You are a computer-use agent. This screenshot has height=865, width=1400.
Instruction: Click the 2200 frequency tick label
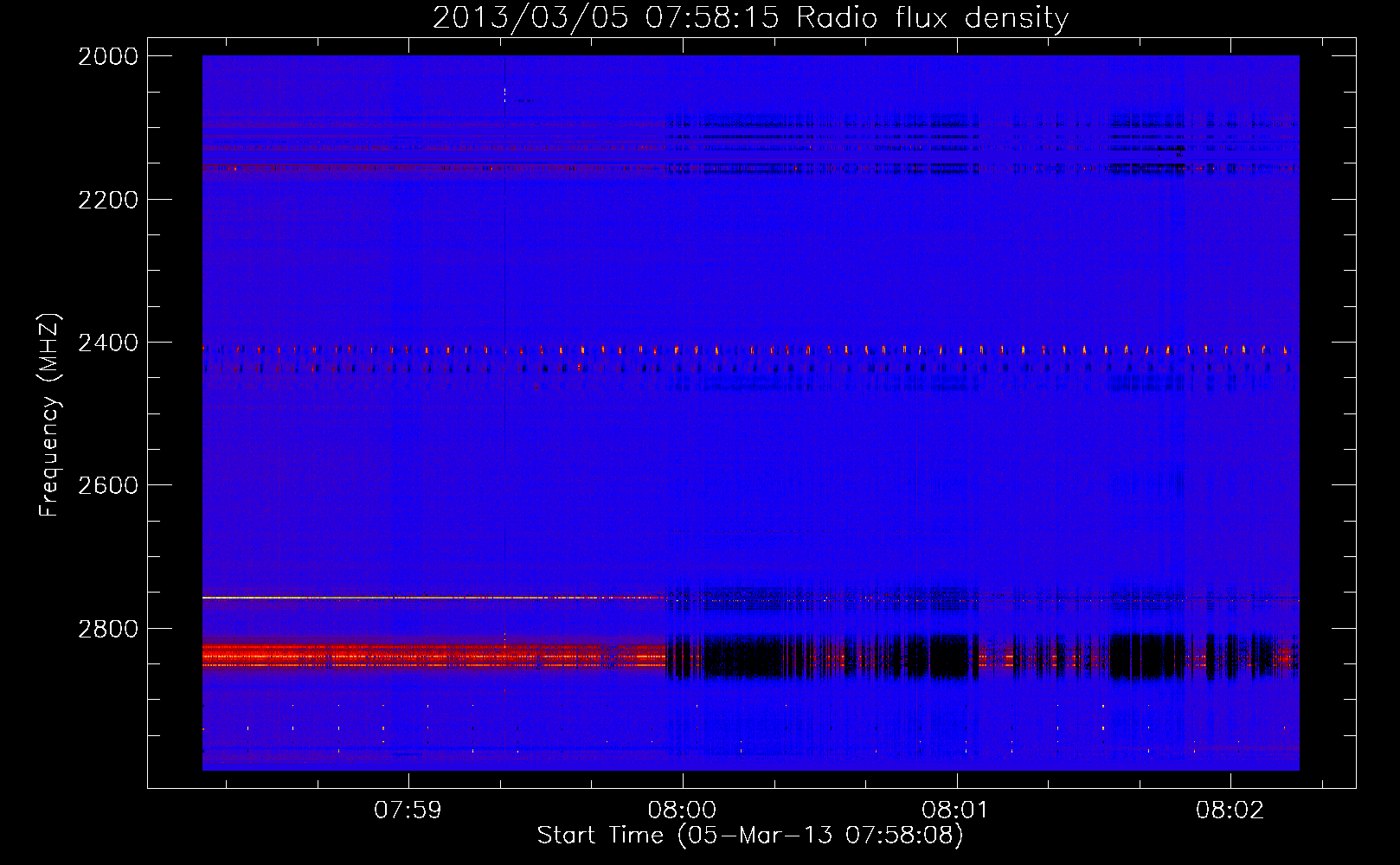tap(108, 200)
